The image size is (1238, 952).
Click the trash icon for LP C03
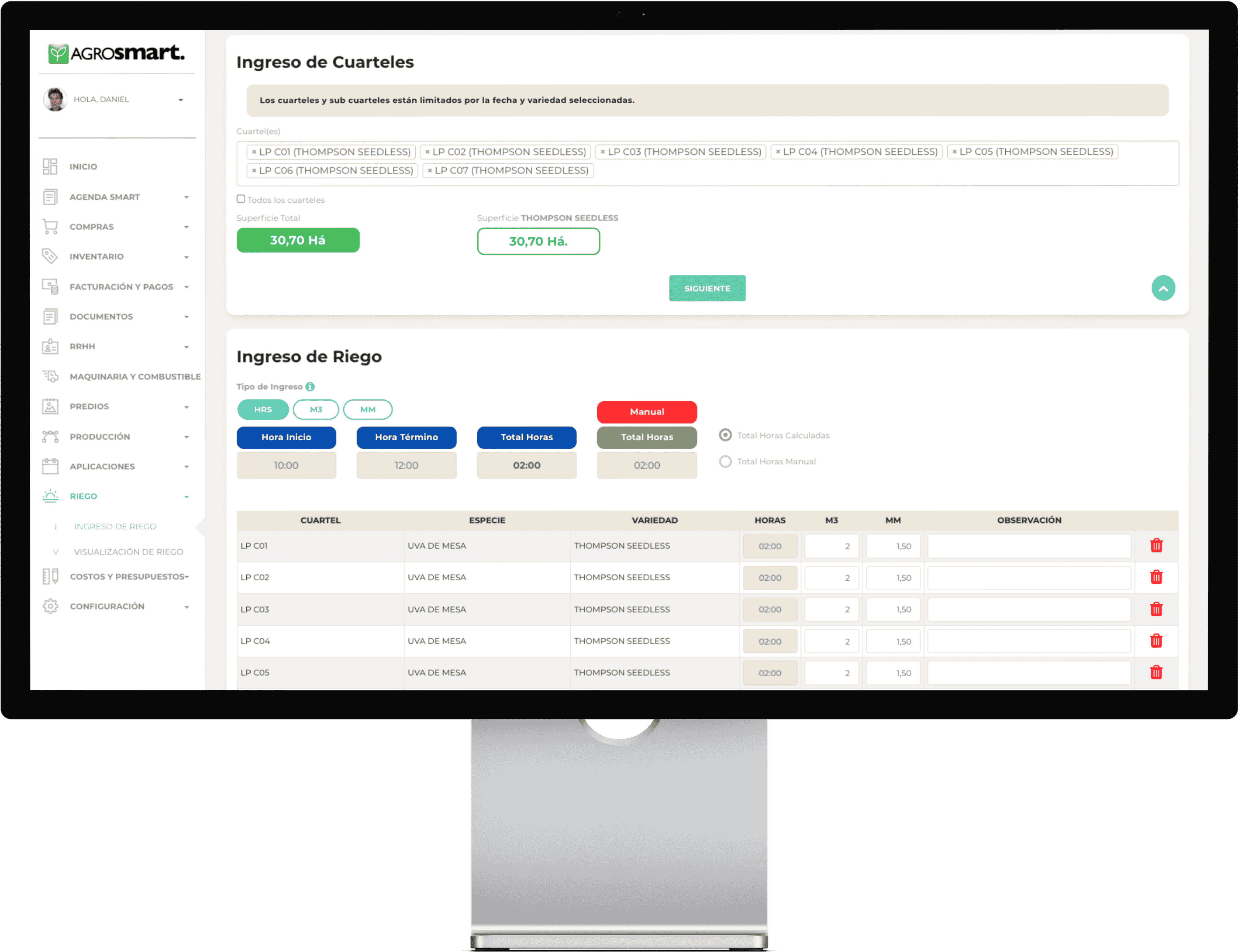(1156, 609)
